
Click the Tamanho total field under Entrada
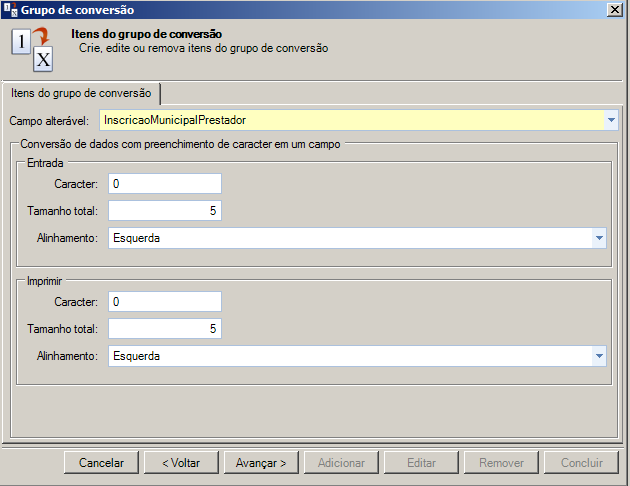tap(165, 211)
